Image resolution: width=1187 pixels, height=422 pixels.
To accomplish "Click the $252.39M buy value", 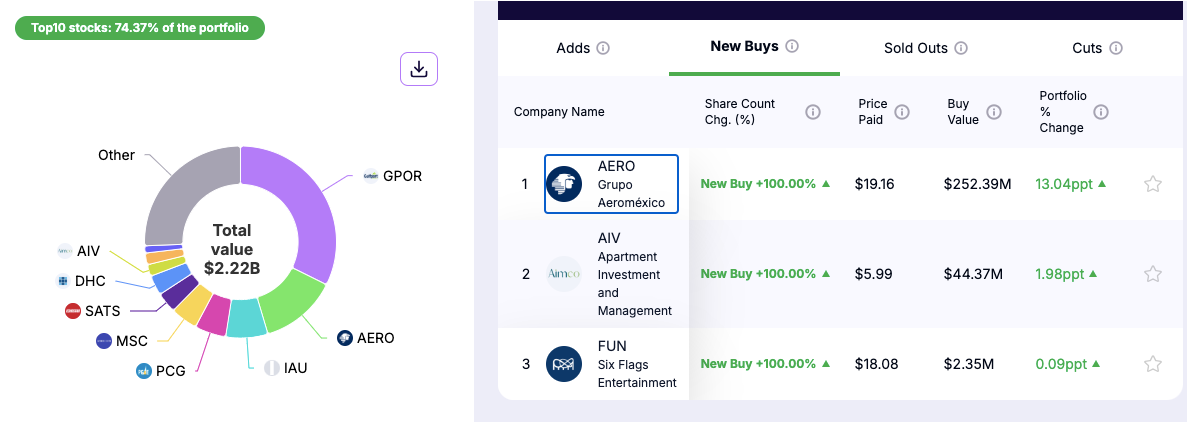I will 977,184.
